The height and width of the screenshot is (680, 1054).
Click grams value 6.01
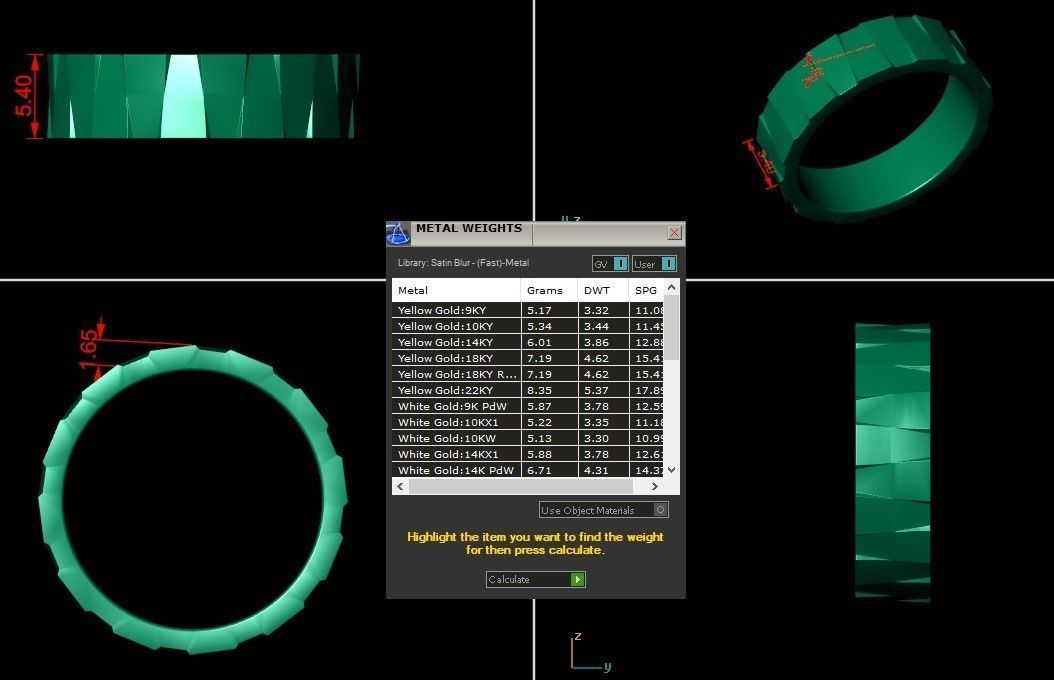pyautogui.click(x=539, y=343)
